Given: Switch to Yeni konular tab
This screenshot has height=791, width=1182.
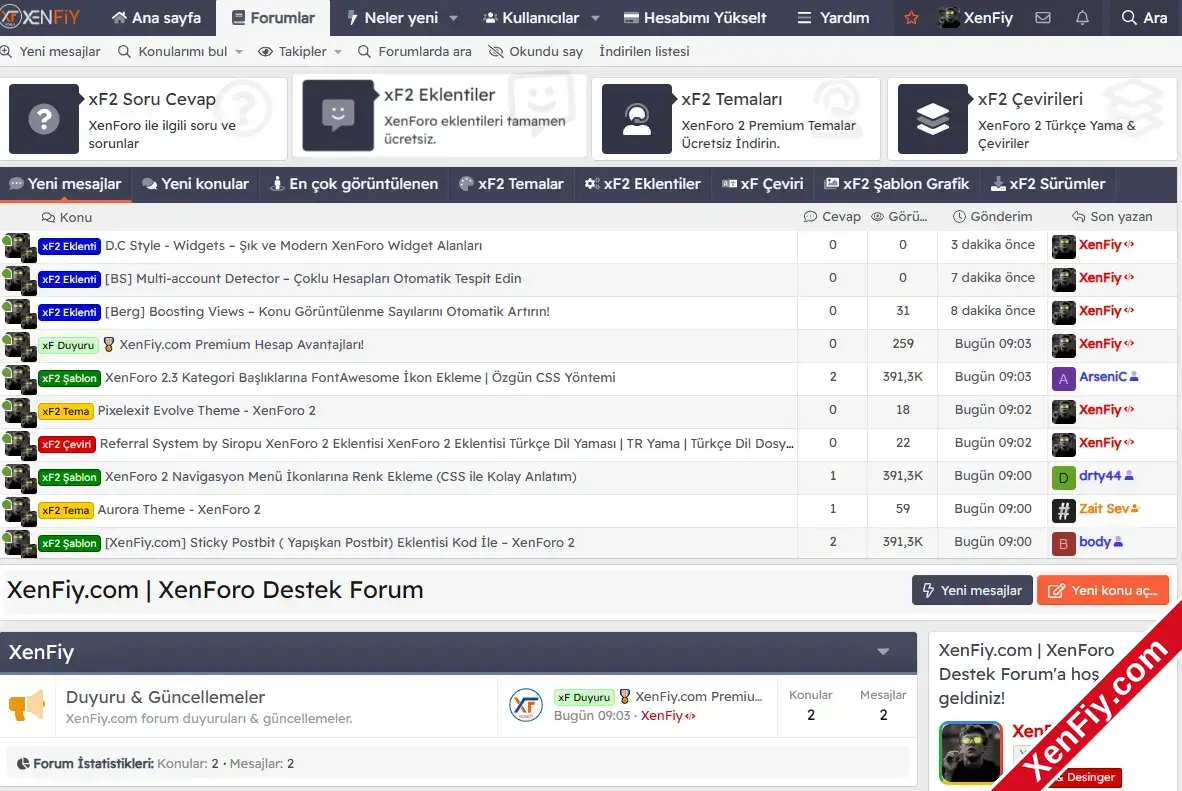Looking at the screenshot, I should point(195,184).
